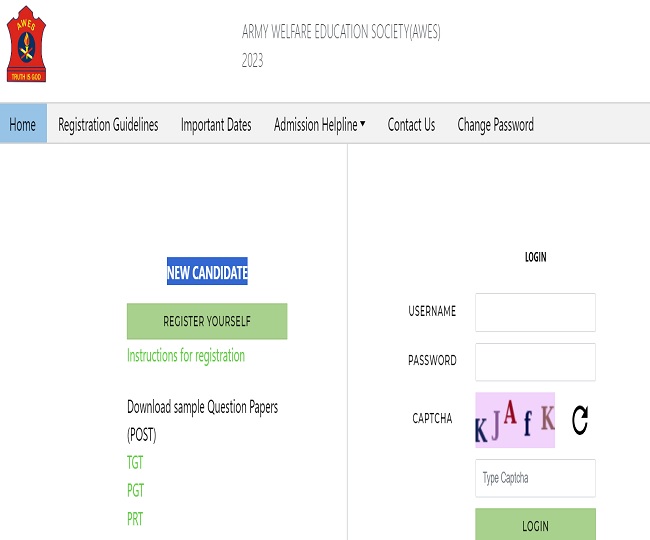Viewport: 650px width, 540px height.
Task: Expand the Admission Helpline dropdown
Action: pyautogui.click(x=319, y=125)
